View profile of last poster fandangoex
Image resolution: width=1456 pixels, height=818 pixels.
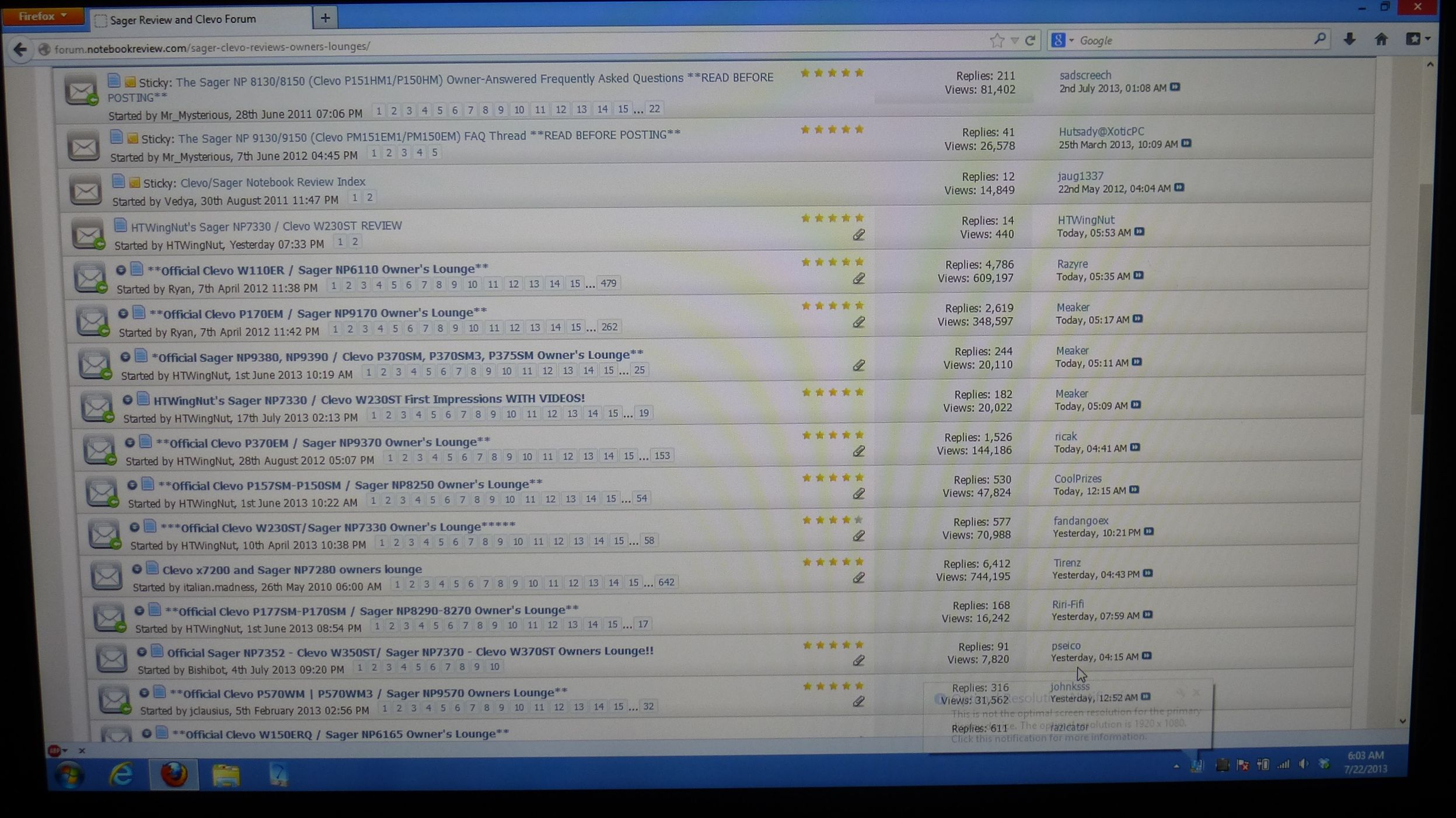[x=1080, y=520]
